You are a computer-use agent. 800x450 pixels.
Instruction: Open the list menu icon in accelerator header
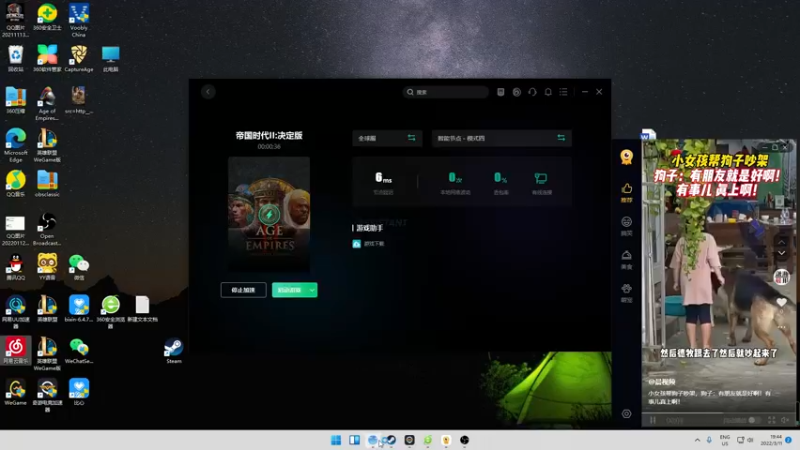[563, 92]
